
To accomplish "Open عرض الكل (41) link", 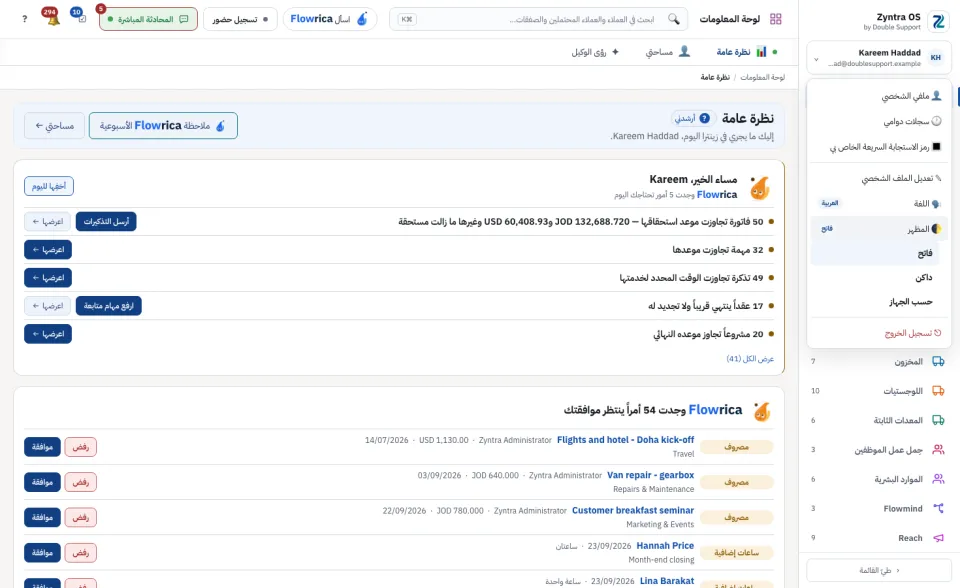I will coord(750,359).
